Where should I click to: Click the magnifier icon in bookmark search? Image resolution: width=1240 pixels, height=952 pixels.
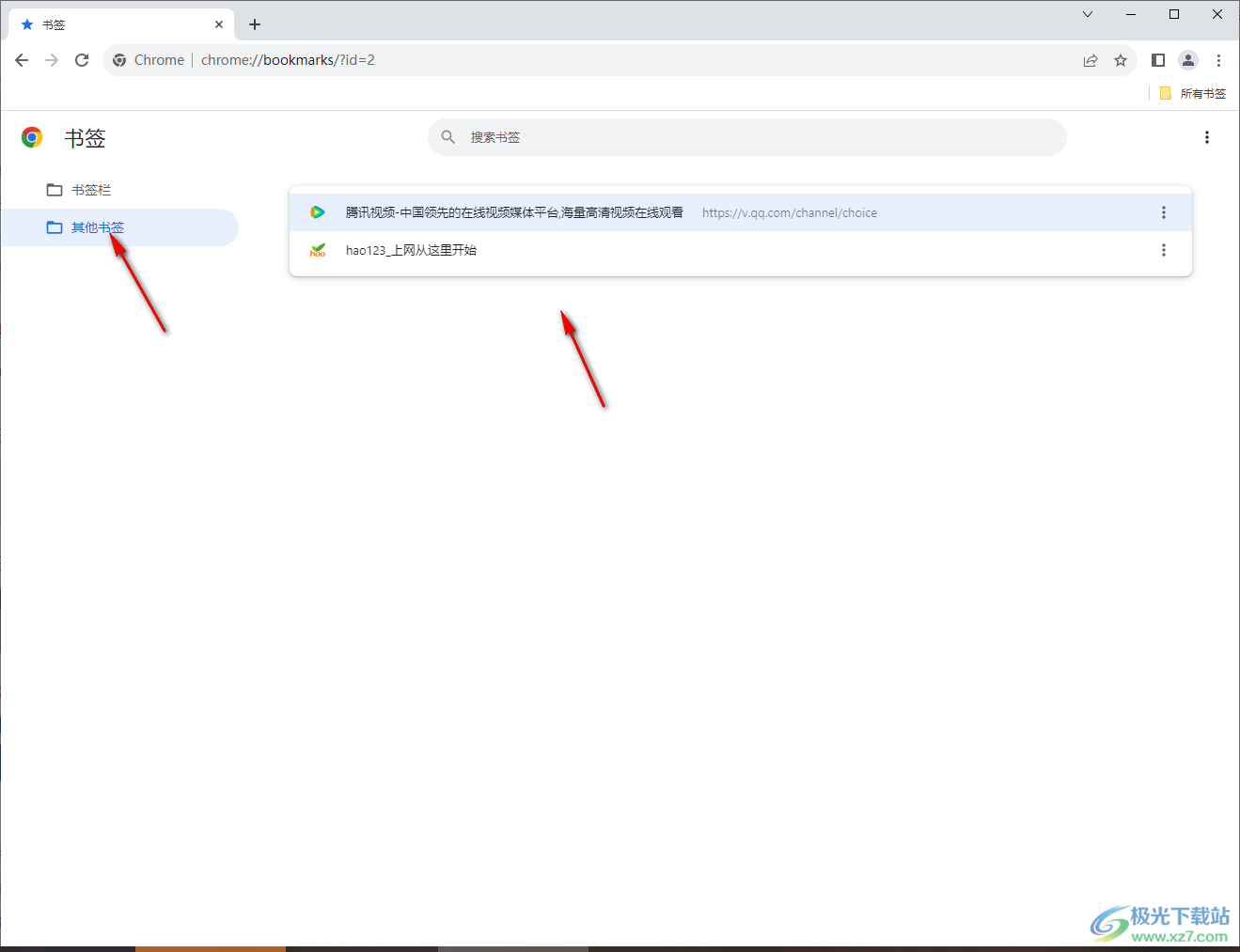click(x=448, y=137)
